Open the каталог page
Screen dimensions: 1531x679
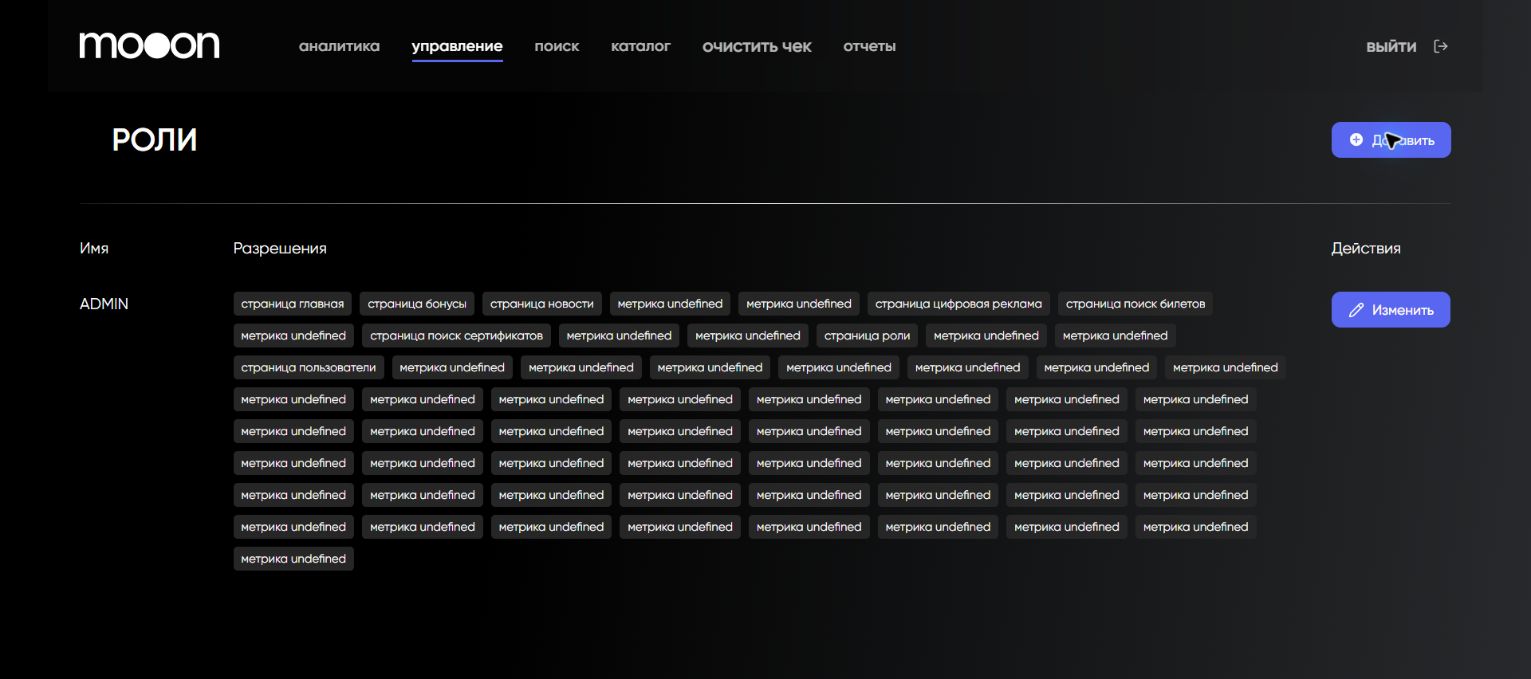click(x=641, y=46)
